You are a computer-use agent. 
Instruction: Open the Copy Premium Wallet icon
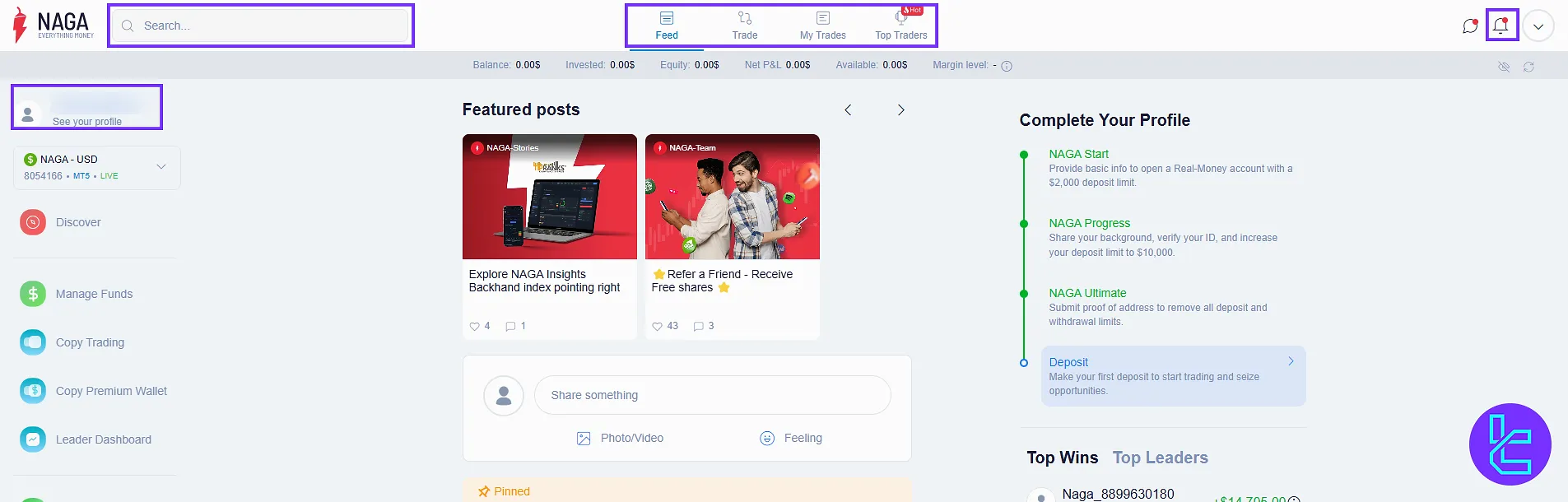click(33, 391)
